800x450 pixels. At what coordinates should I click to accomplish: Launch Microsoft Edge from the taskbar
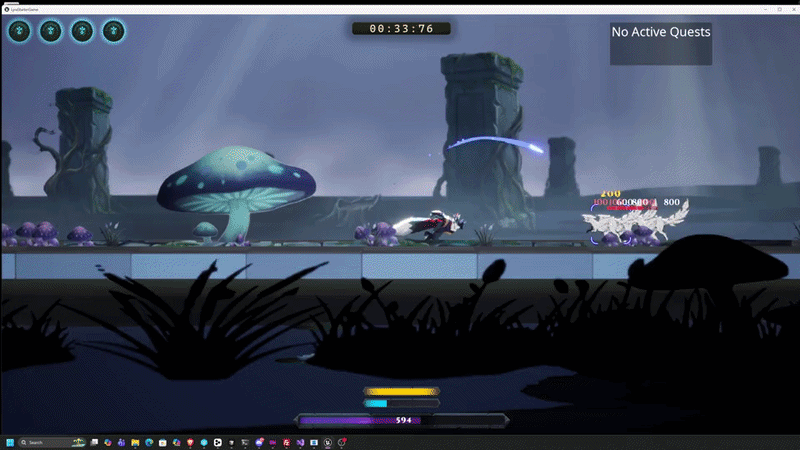[149, 442]
